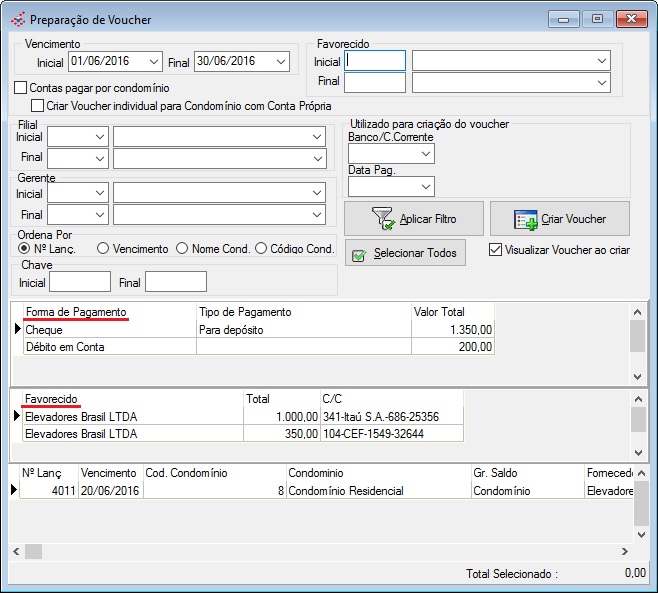Open the Vencimento Inicial date dropdown
This screenshot has height=593, width=658.
153,62
